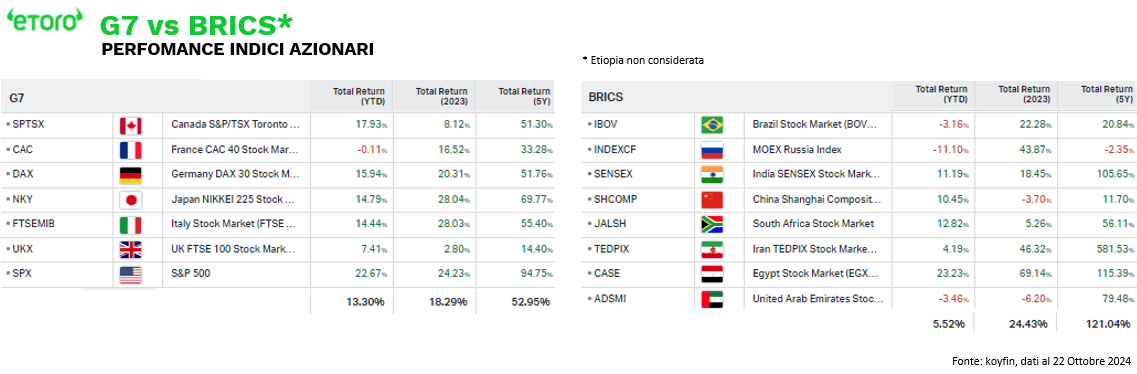The height and width of the screenshot is (374, 1137).
Task: Click the BRICS table header label
Action: click(605, 96)
